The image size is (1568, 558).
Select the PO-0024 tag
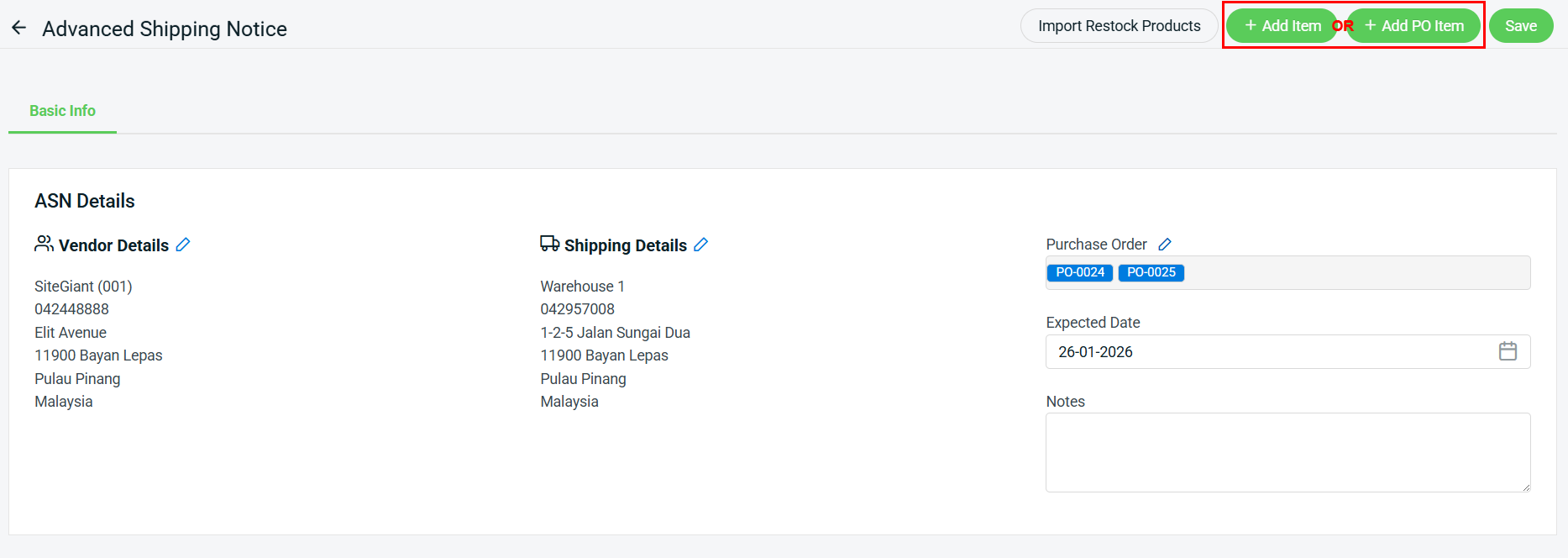(1080, 272)
